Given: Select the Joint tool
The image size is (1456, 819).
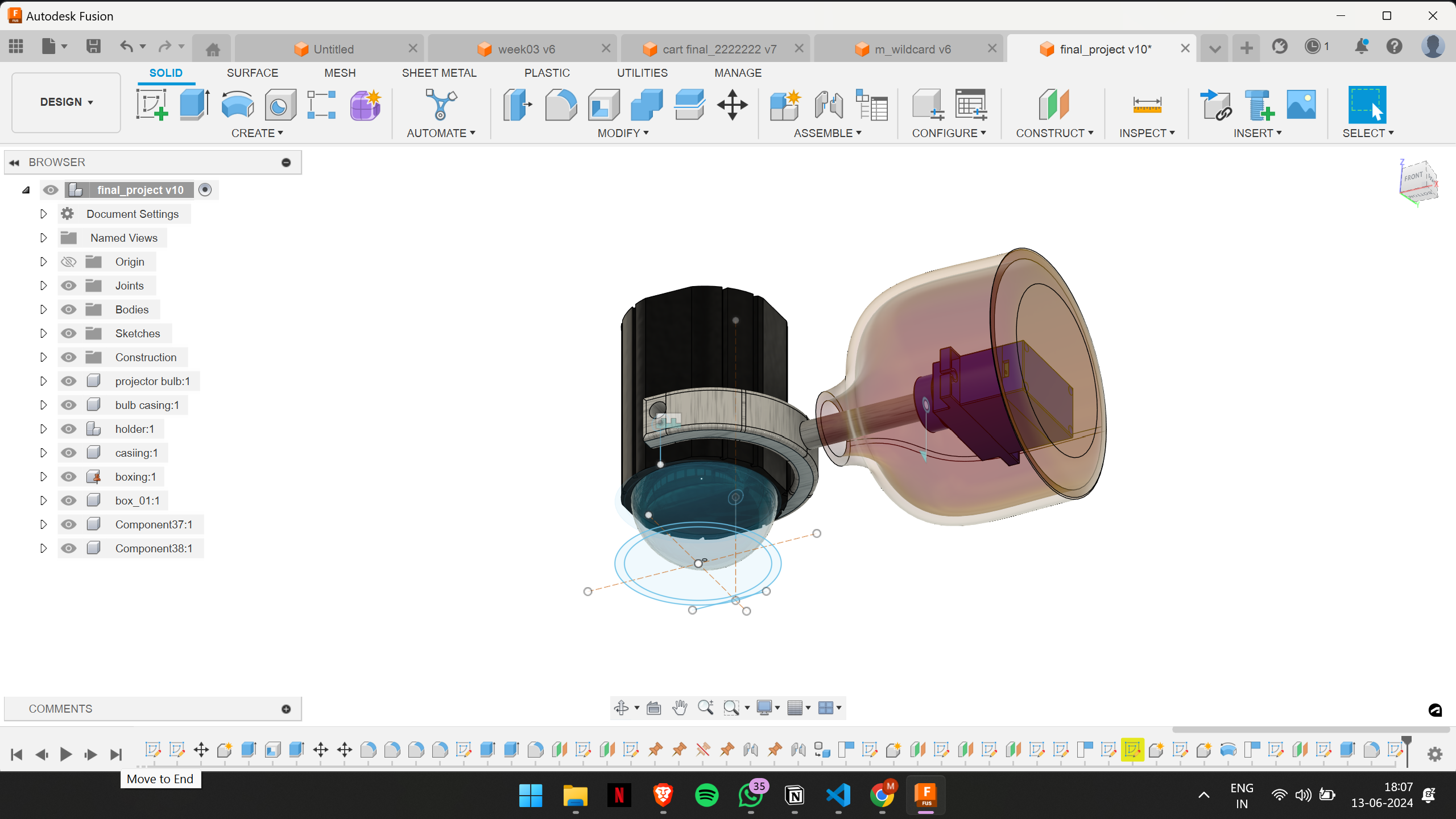Looking at the screenshot, I should pyautogui.click(x=828, y=105).
